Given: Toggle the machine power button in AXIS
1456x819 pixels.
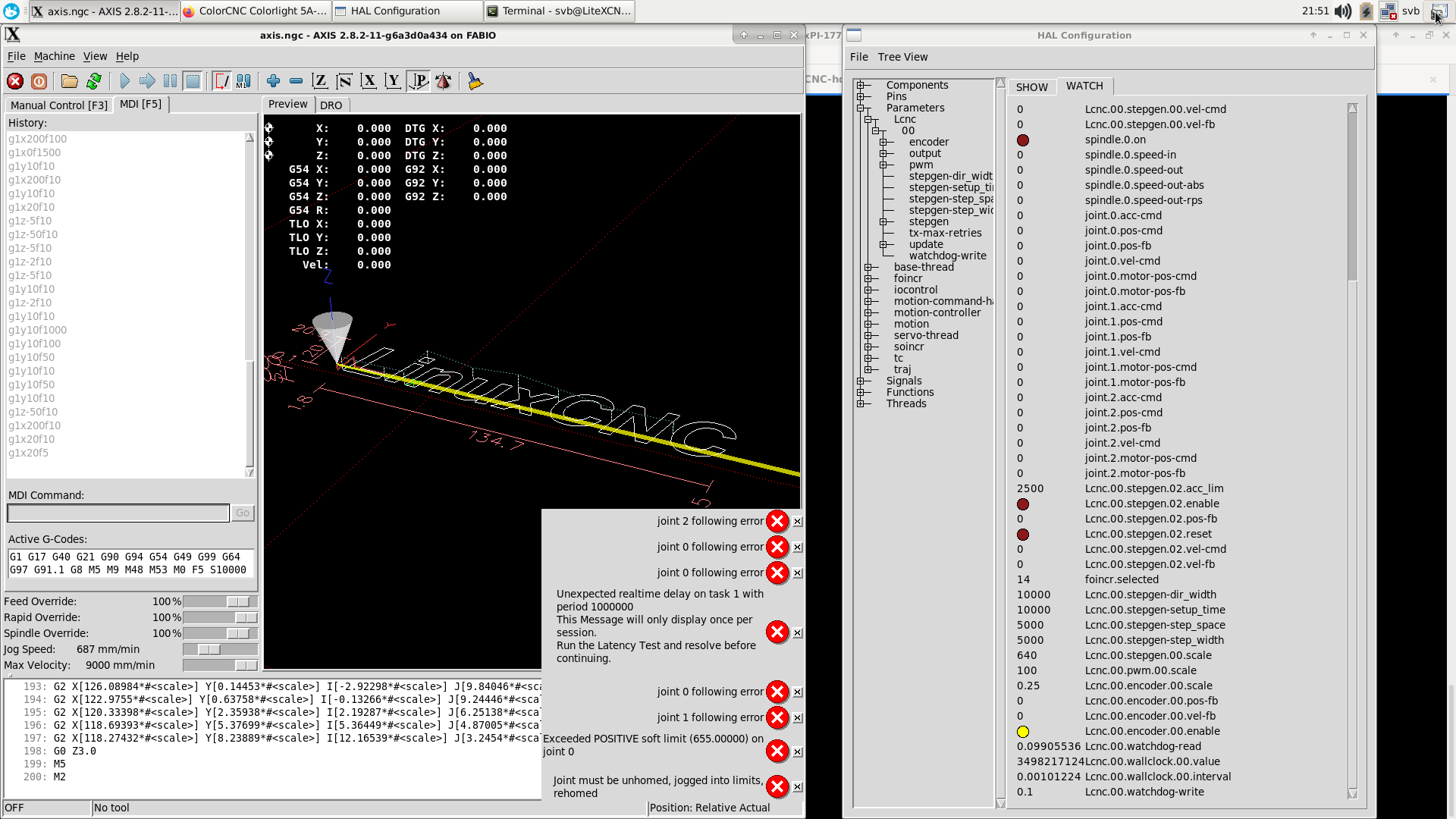Looking at the screenshot, I should pos(39,81).
